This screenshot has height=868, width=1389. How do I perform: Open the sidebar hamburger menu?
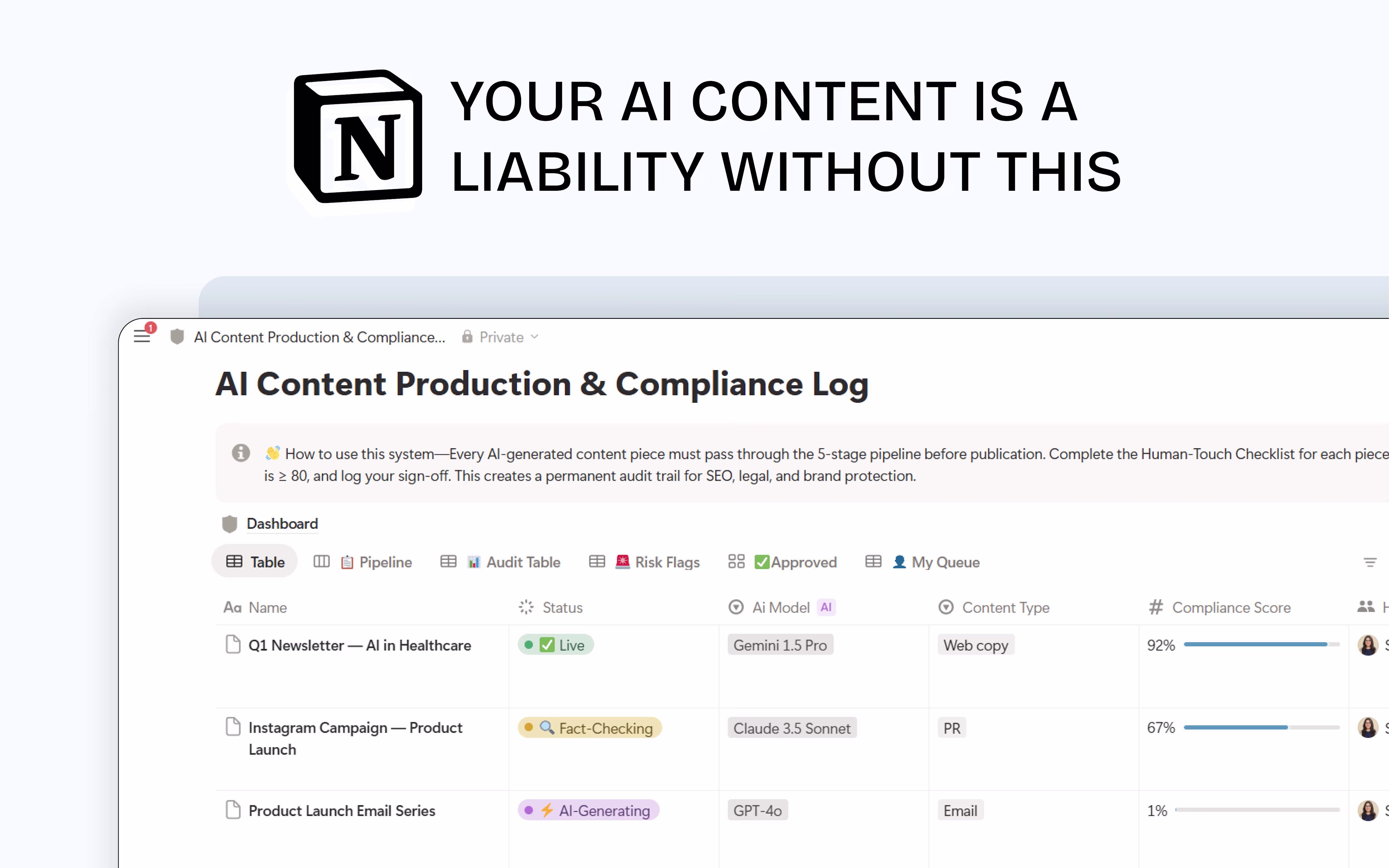tap(142, 337)
